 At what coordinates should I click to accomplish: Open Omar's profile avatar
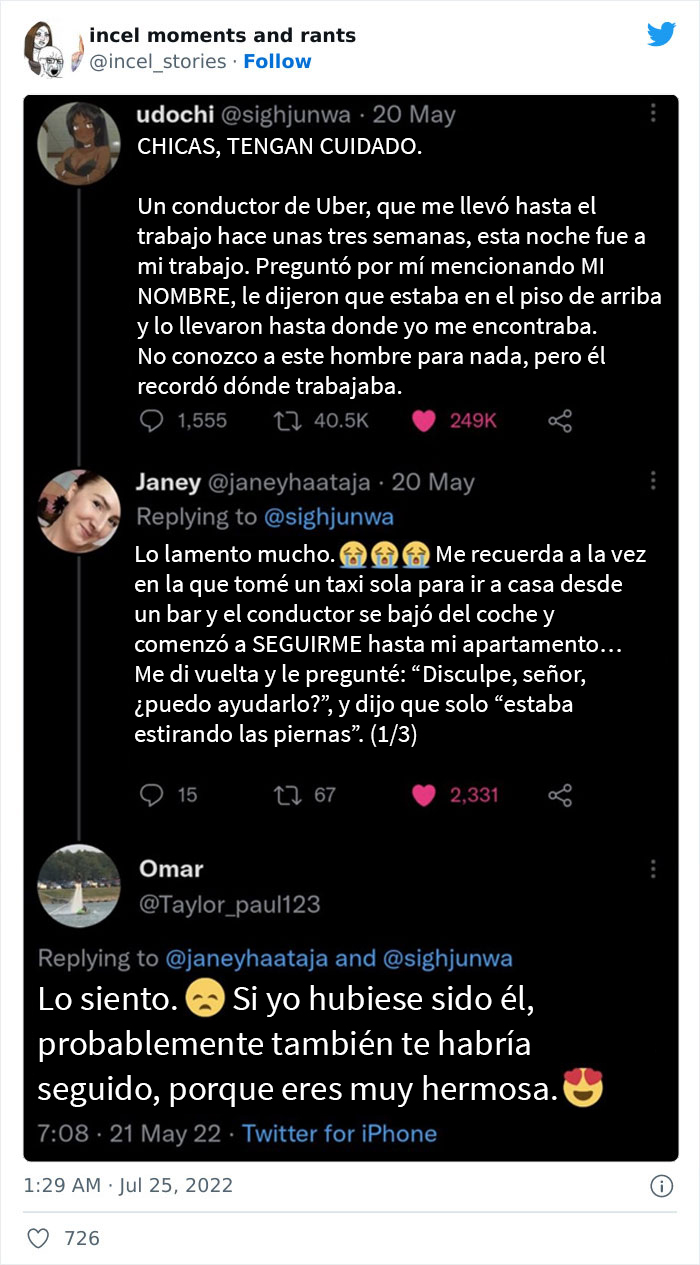[x=79, y=886]
